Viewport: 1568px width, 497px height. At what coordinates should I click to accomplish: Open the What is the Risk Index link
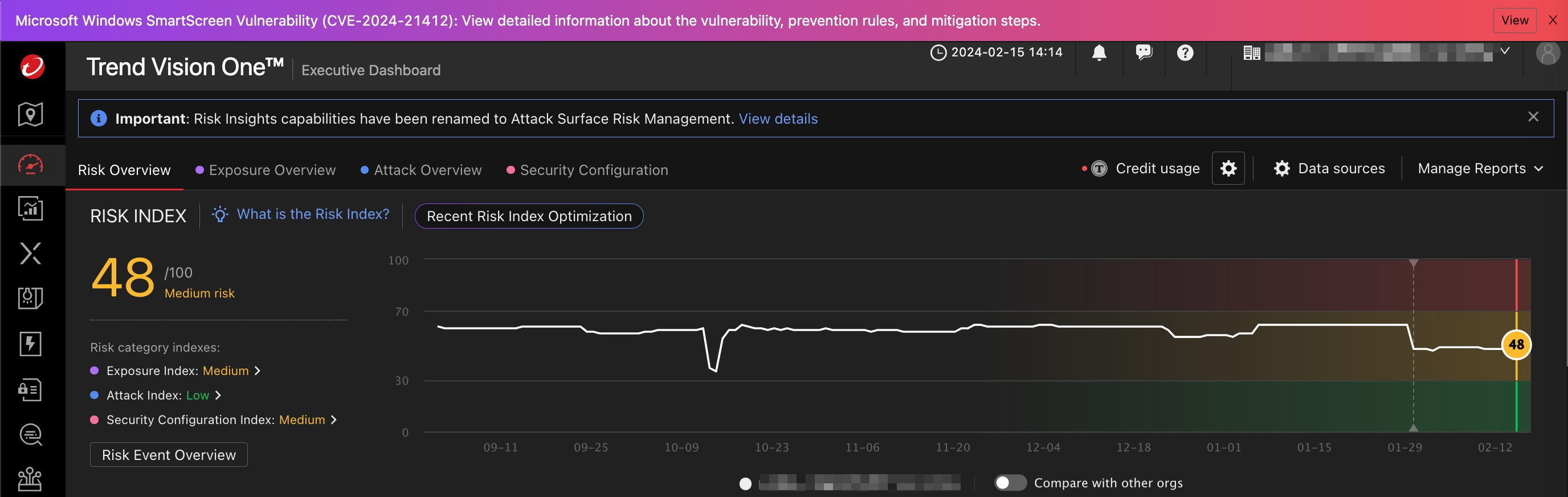pyautogui.click(x=312, y=214)
